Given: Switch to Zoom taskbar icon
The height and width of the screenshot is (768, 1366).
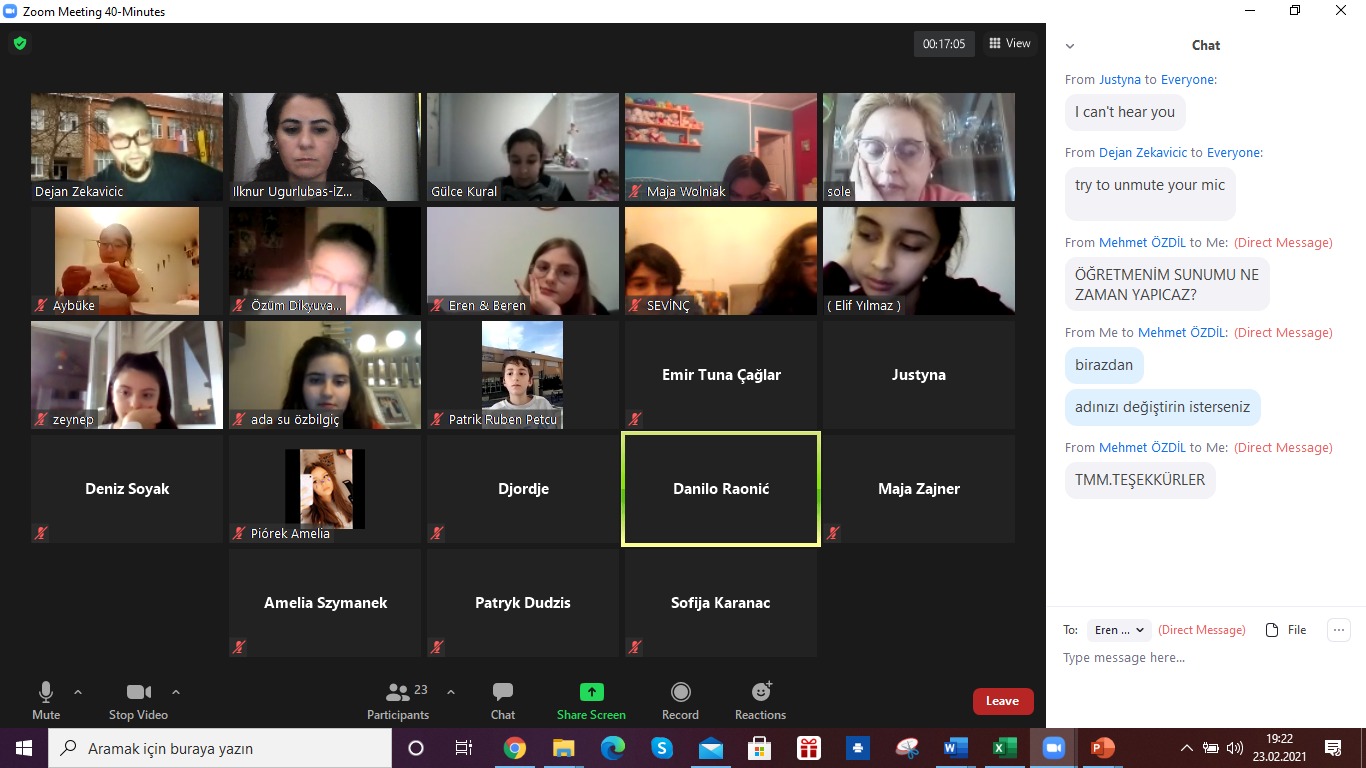Looking at the screenshot, I should point(1053,748).
